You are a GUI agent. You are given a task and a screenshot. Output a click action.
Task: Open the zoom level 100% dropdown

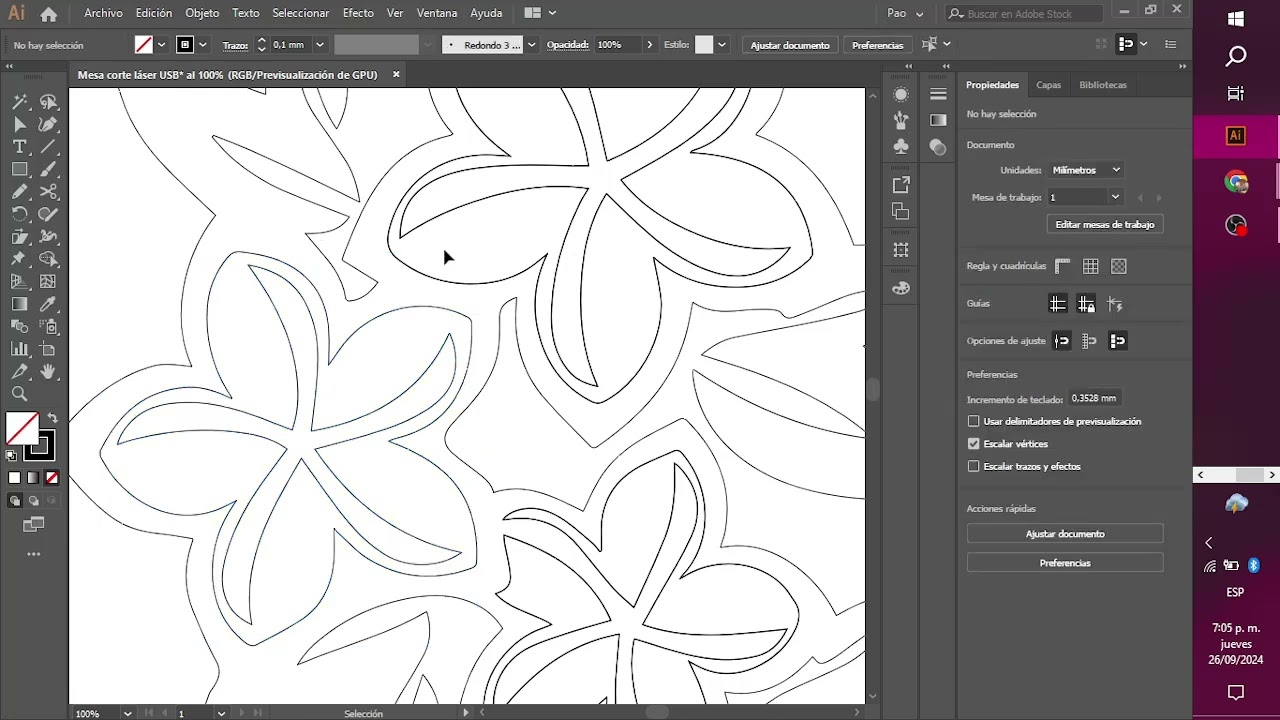pos(127,714)
